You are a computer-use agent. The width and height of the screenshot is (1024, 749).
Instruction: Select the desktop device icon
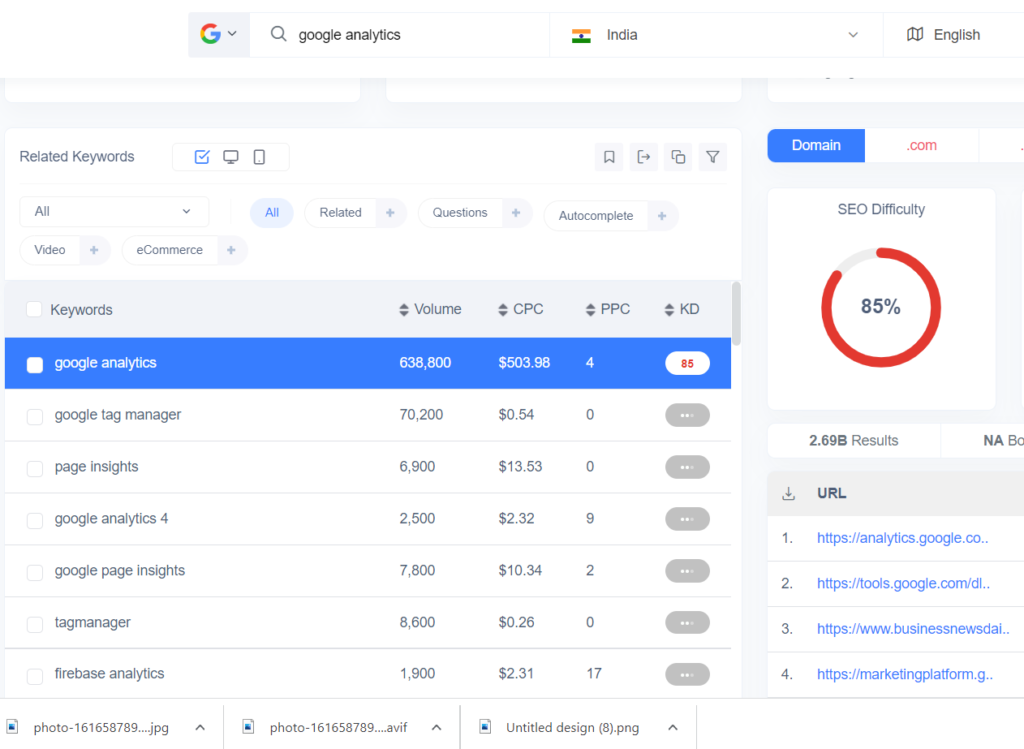click(231, 157)
